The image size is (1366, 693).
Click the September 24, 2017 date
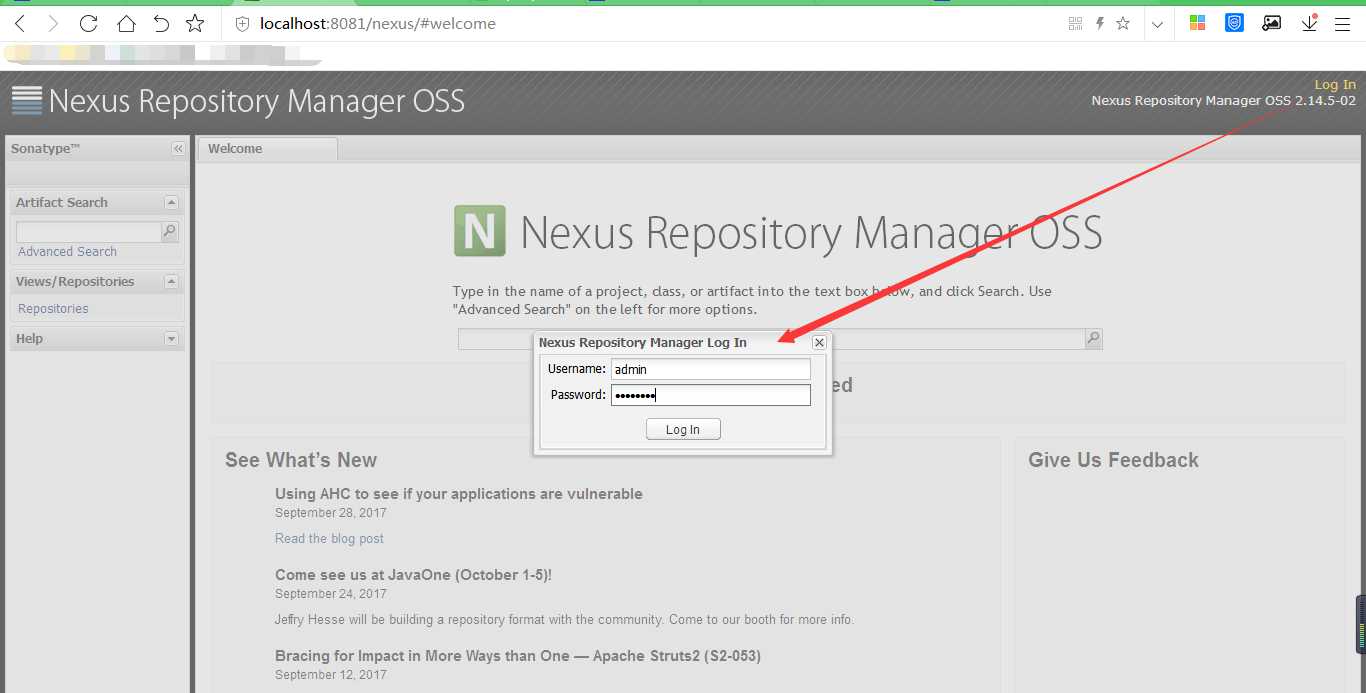331,594
